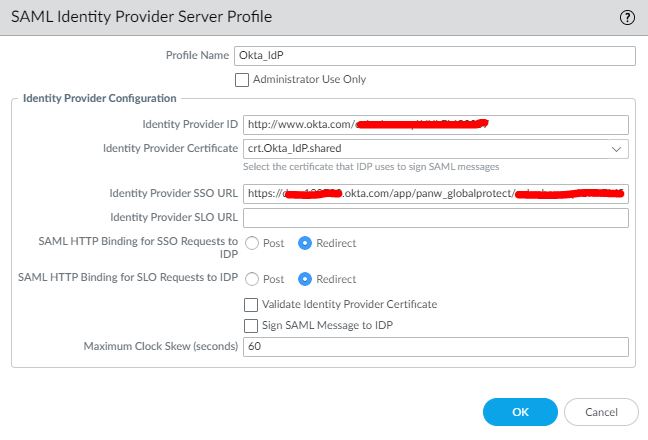The width and height of the screenshot is (648, 440).
Task: Click the Maximum Clock Skew field
Action: coord(435,347)
